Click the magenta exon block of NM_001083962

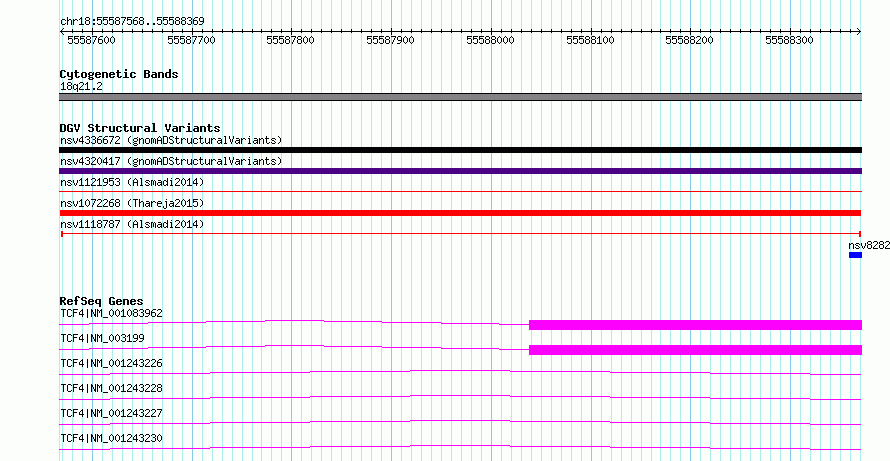pyautogui.click(x=695, y=325)
